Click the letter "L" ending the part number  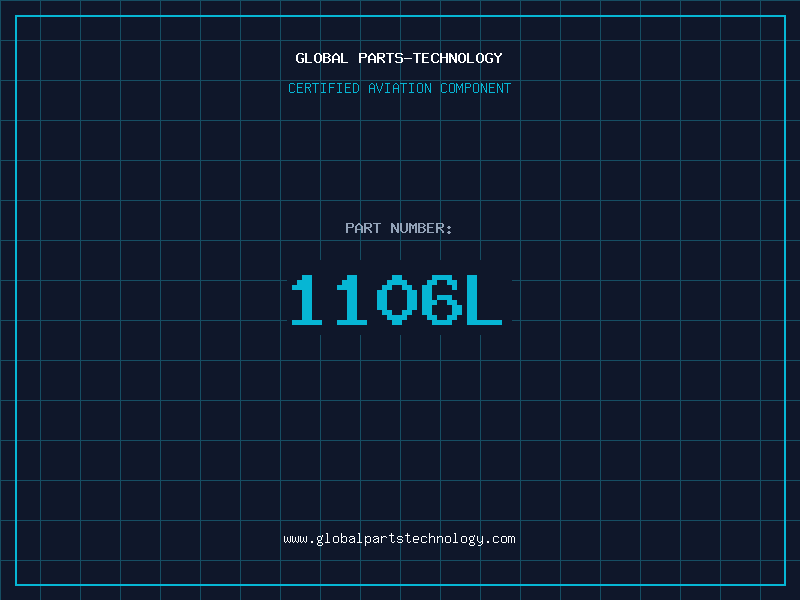485,300
